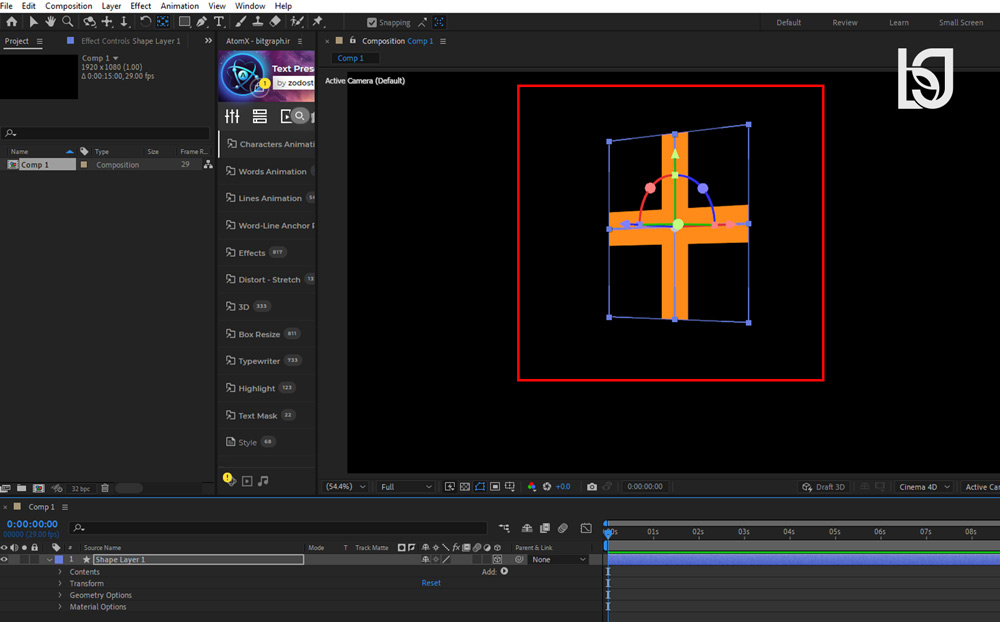1000x622 pixels.
Task: Click the AtomX music note icon
Action: 263,480
